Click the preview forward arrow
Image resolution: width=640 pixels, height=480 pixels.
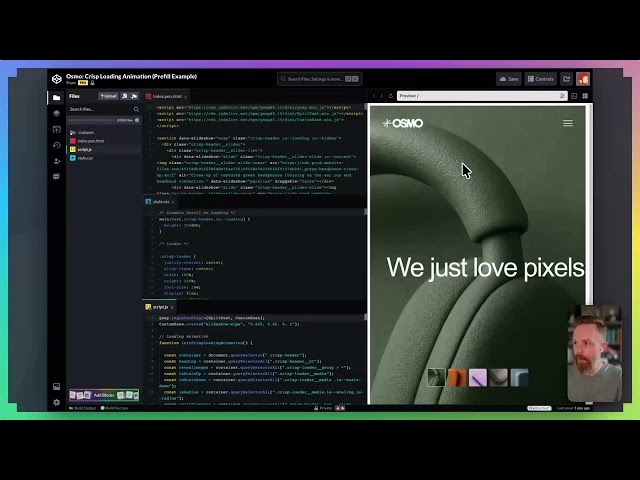click(382, 96)
